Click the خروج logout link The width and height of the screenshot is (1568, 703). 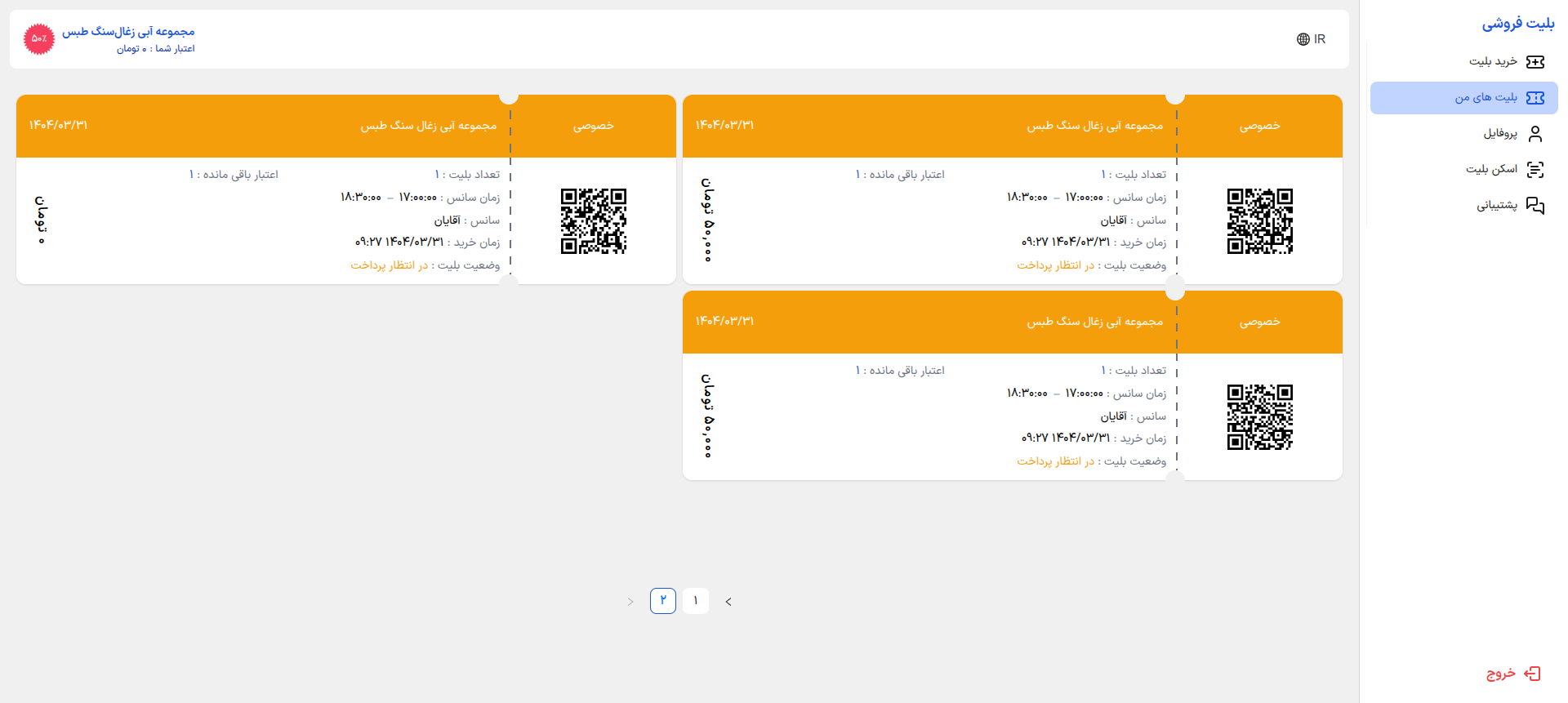(x=1501, y=674)
